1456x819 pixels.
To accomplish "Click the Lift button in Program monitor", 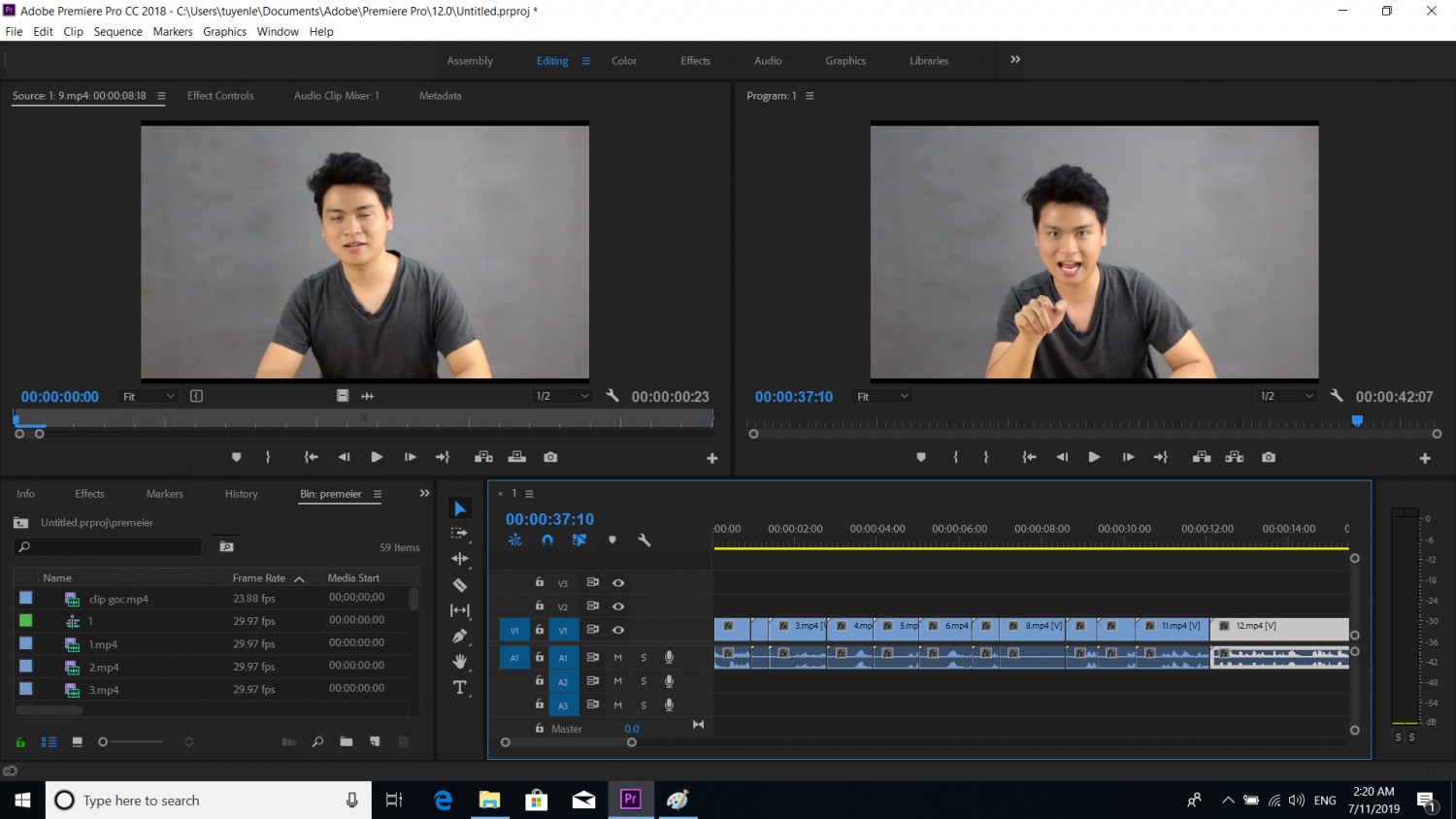I will tap(1202, 457).
